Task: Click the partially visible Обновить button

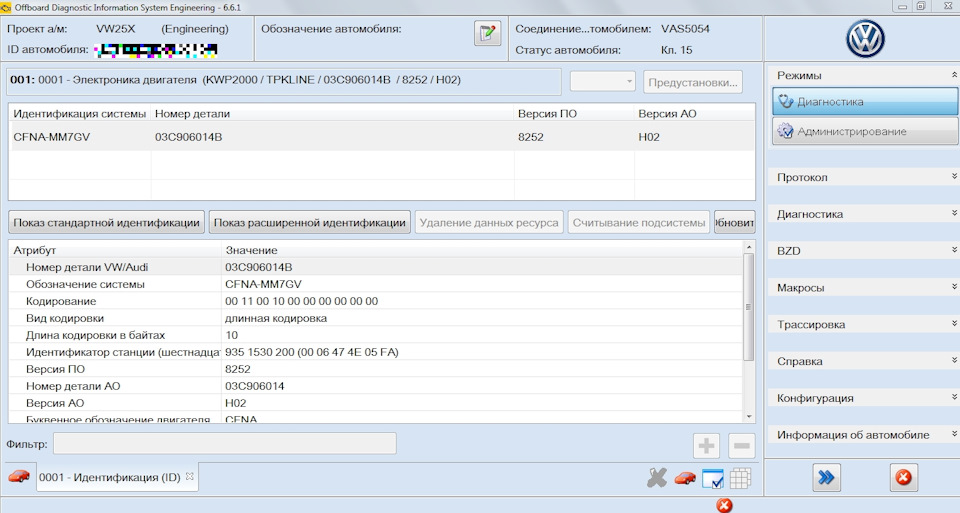Action: 735,223
